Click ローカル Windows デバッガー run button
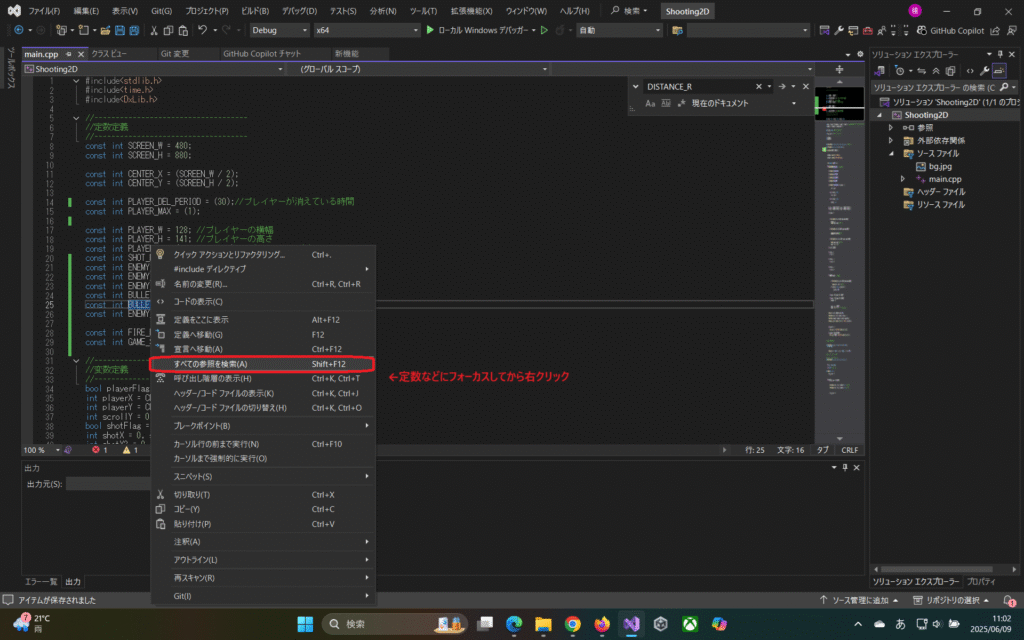1024x640 pixels. point(480,30)
